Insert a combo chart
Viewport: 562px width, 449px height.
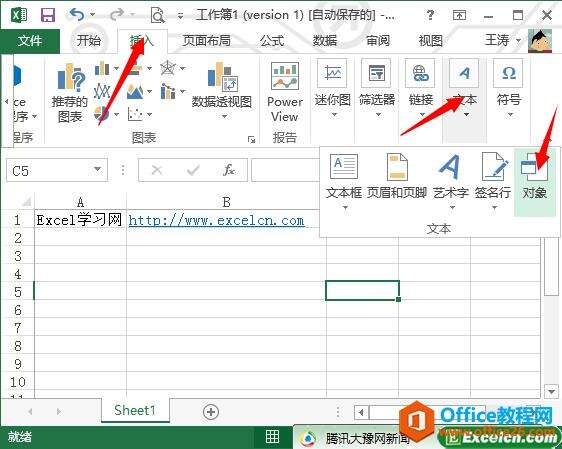pos(168,91)
